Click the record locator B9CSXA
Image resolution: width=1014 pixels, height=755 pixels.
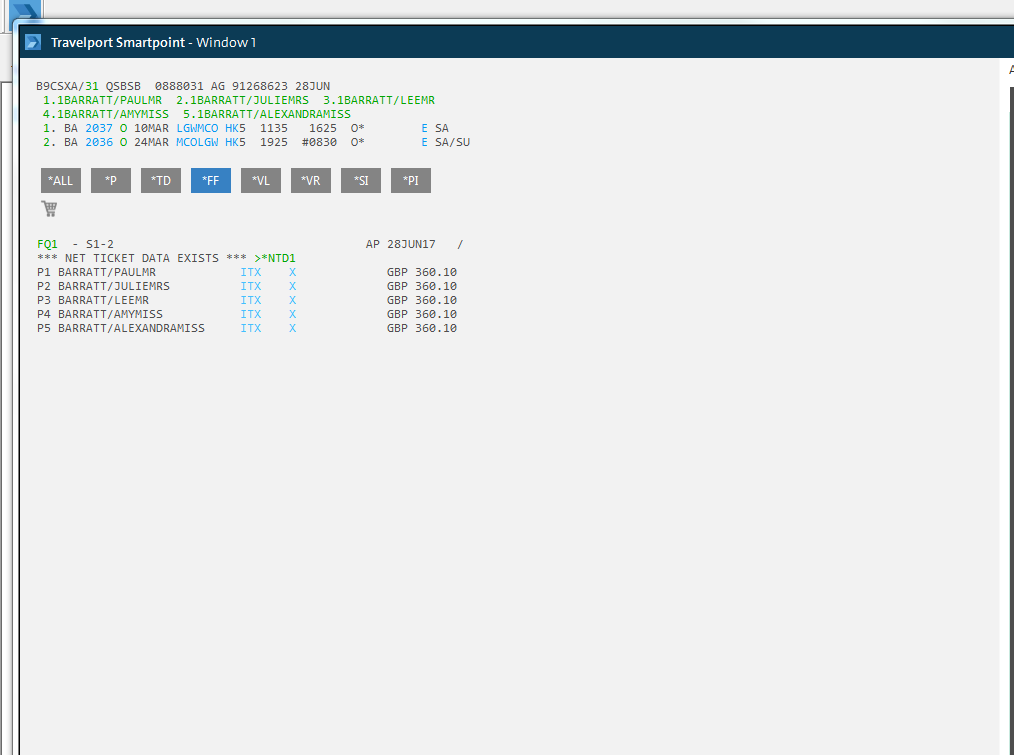(x=57, y=86)
